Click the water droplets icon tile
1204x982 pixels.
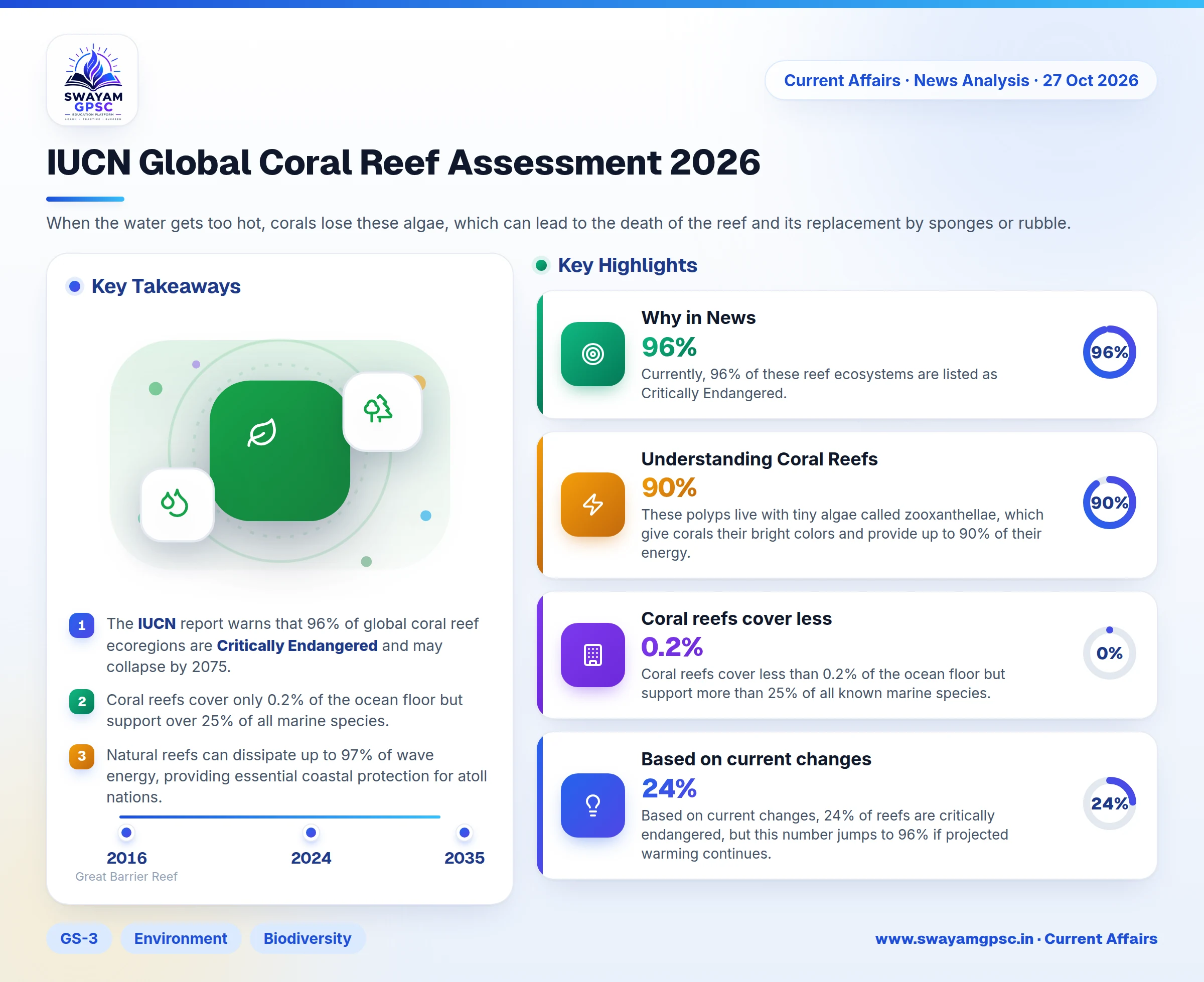[x=177, y=505]
